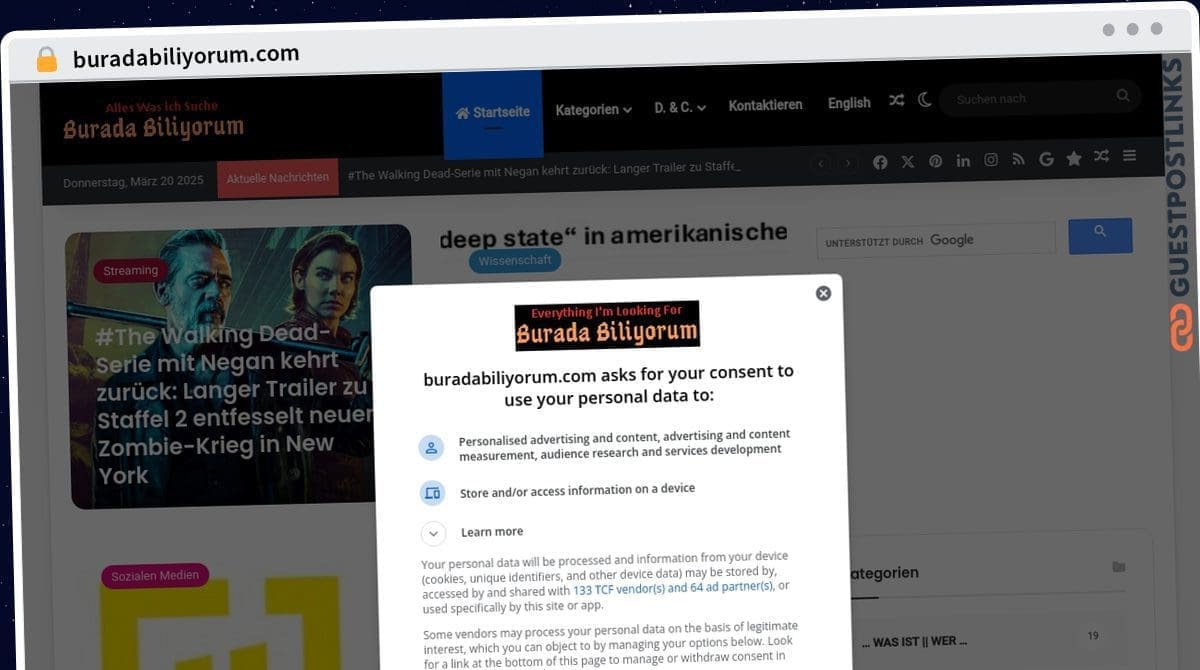Open the Pinterest social icon
Viewport: 1200px width, 670px height.
coord(935,161)
